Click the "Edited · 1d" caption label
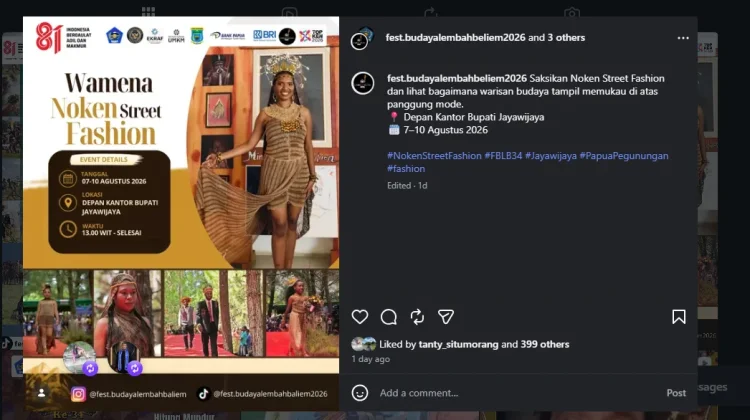Image resolution: width=750 pixels, height=420 pixels. [407, 186]
